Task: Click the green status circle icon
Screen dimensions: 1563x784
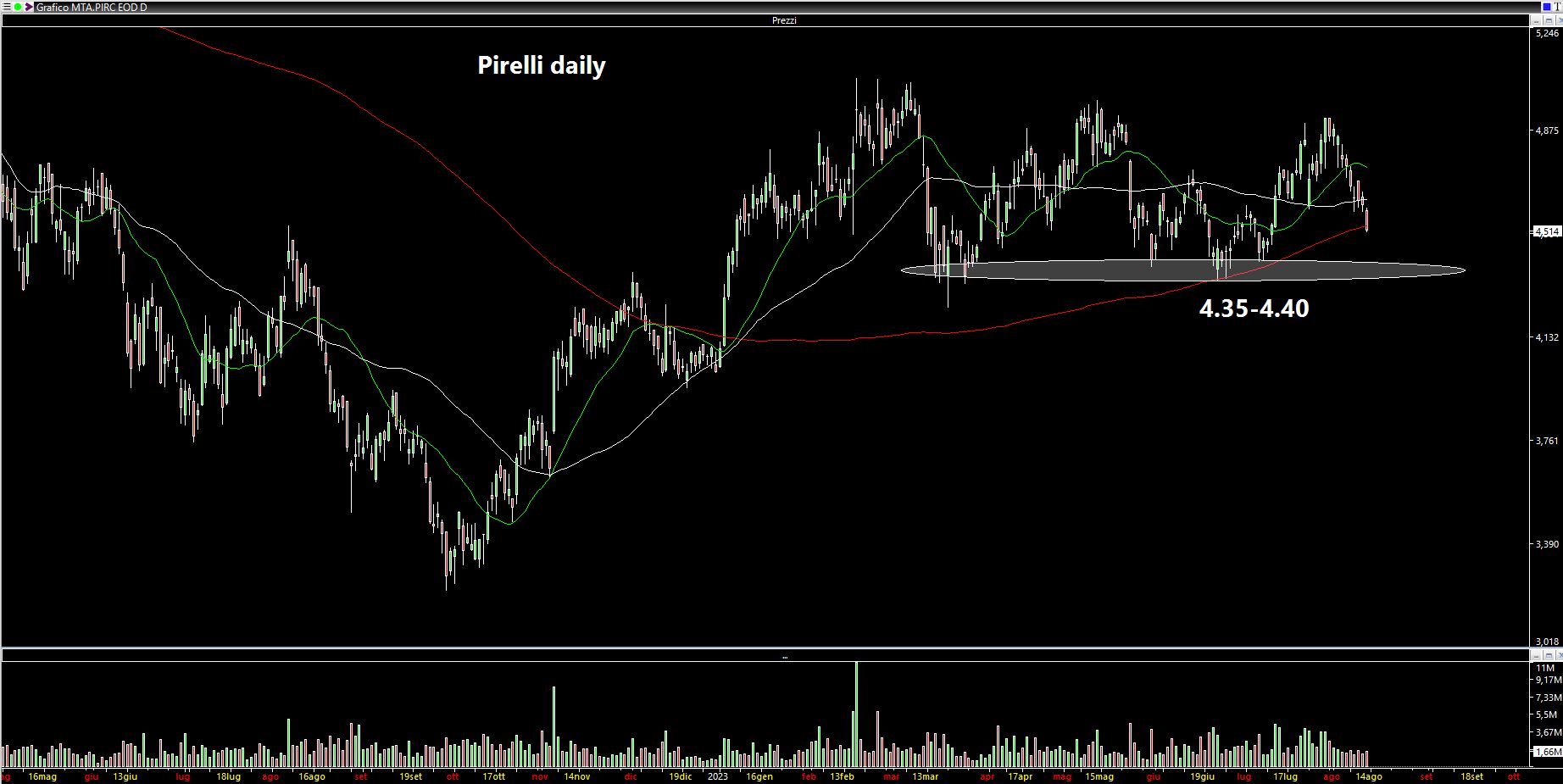Action: click(18, 7)
